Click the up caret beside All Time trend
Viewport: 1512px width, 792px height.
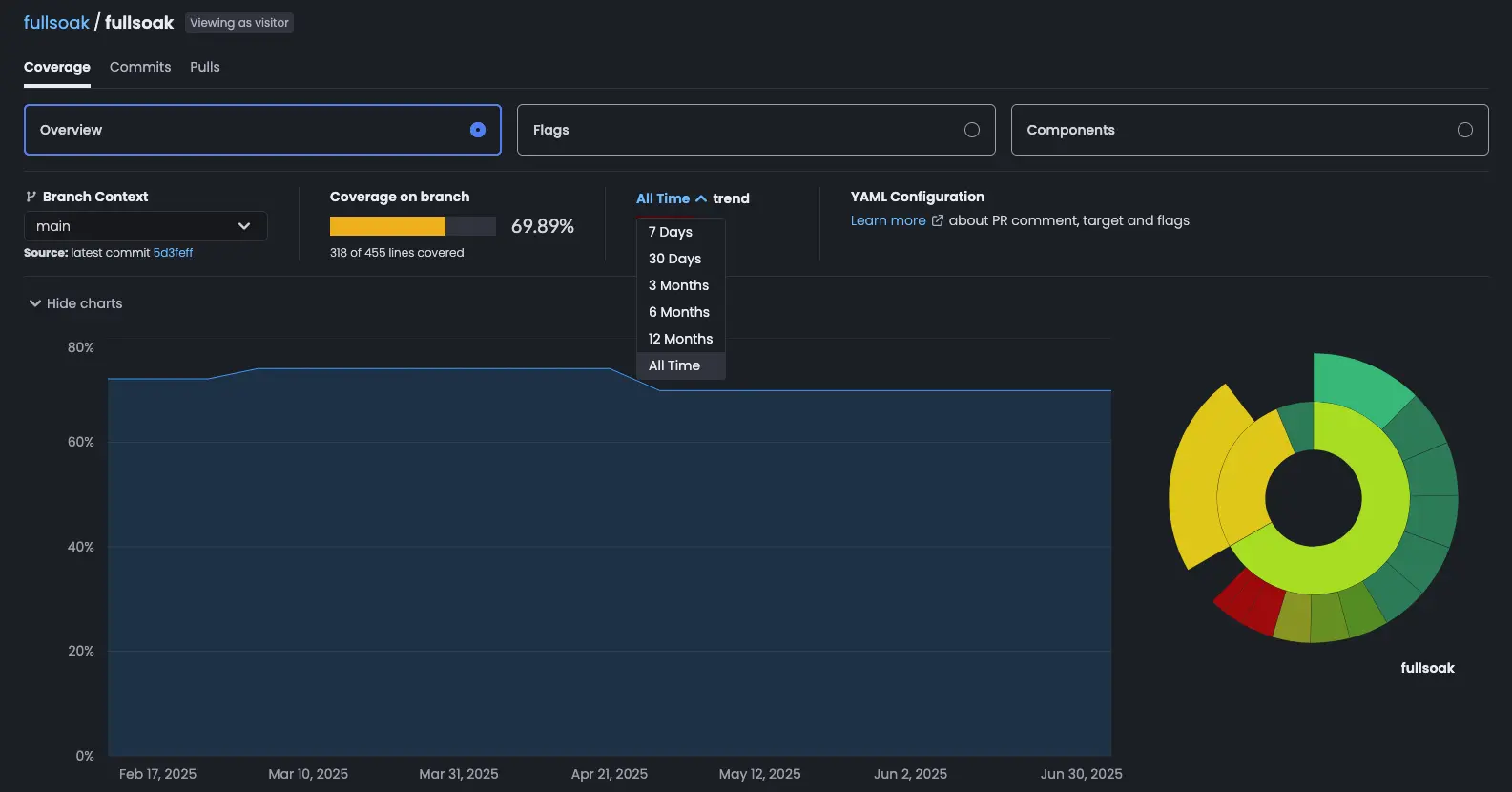(x=701, y=198)
